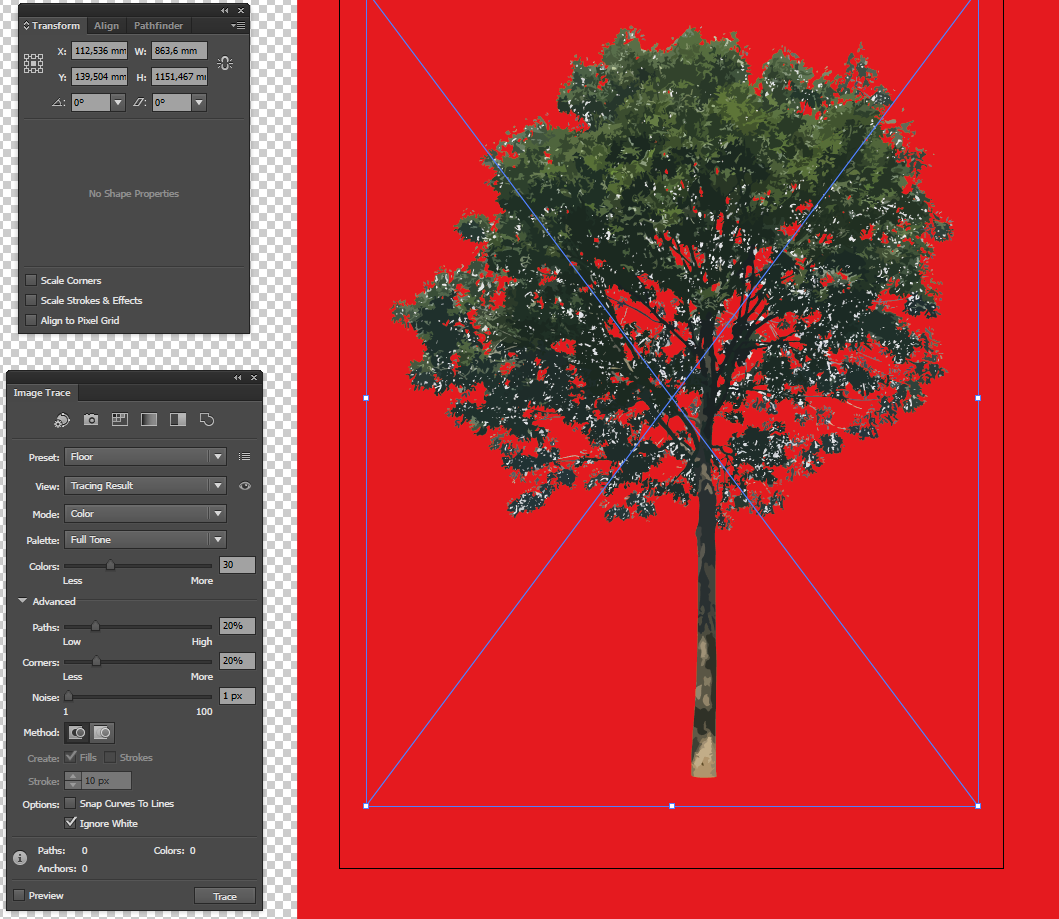
Task: Switch to the Pathfinder tab
Action: (157, 25)
